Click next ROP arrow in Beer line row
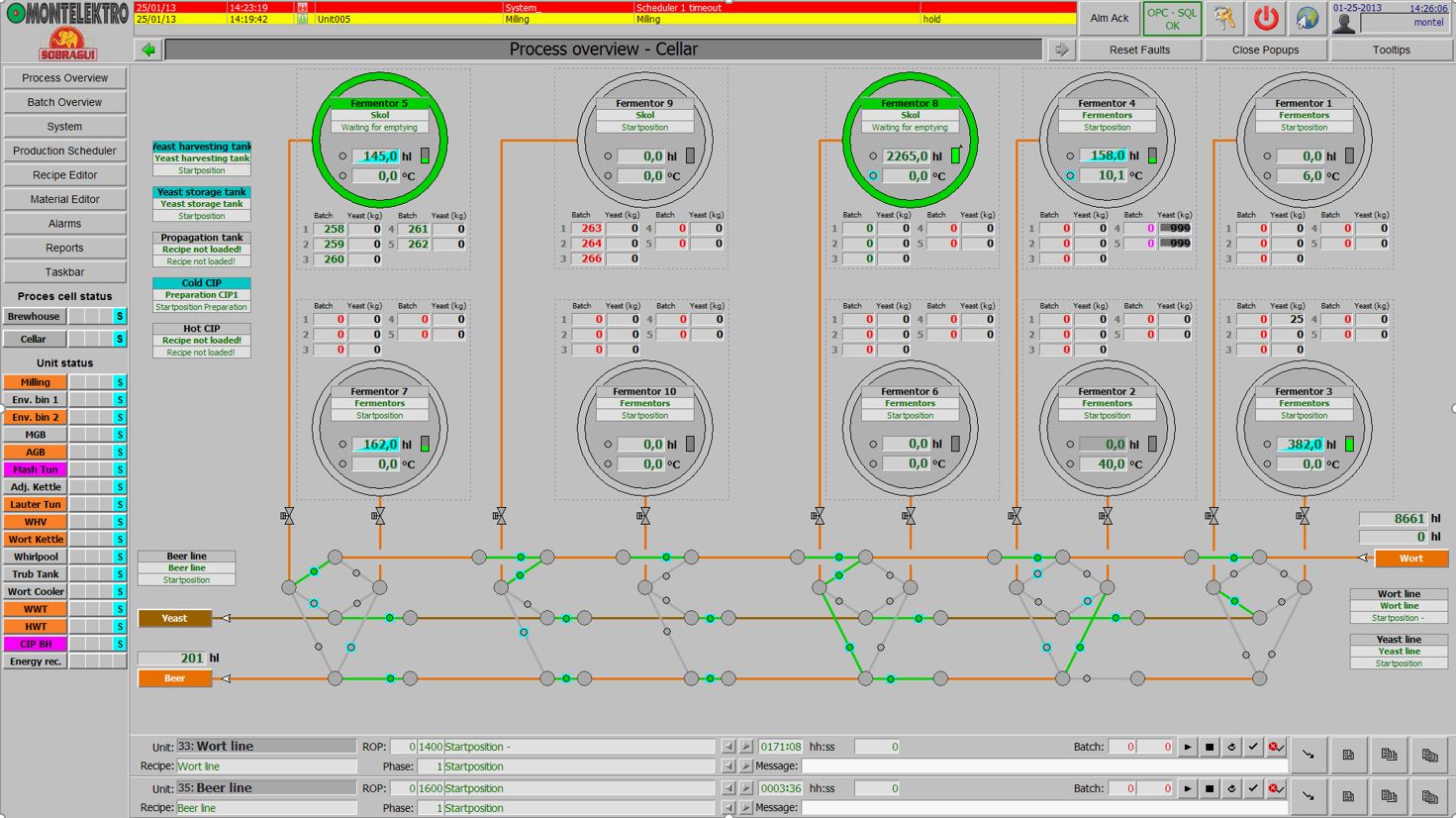This screenshot has height=818, width=1456. [x=746, y=788]
